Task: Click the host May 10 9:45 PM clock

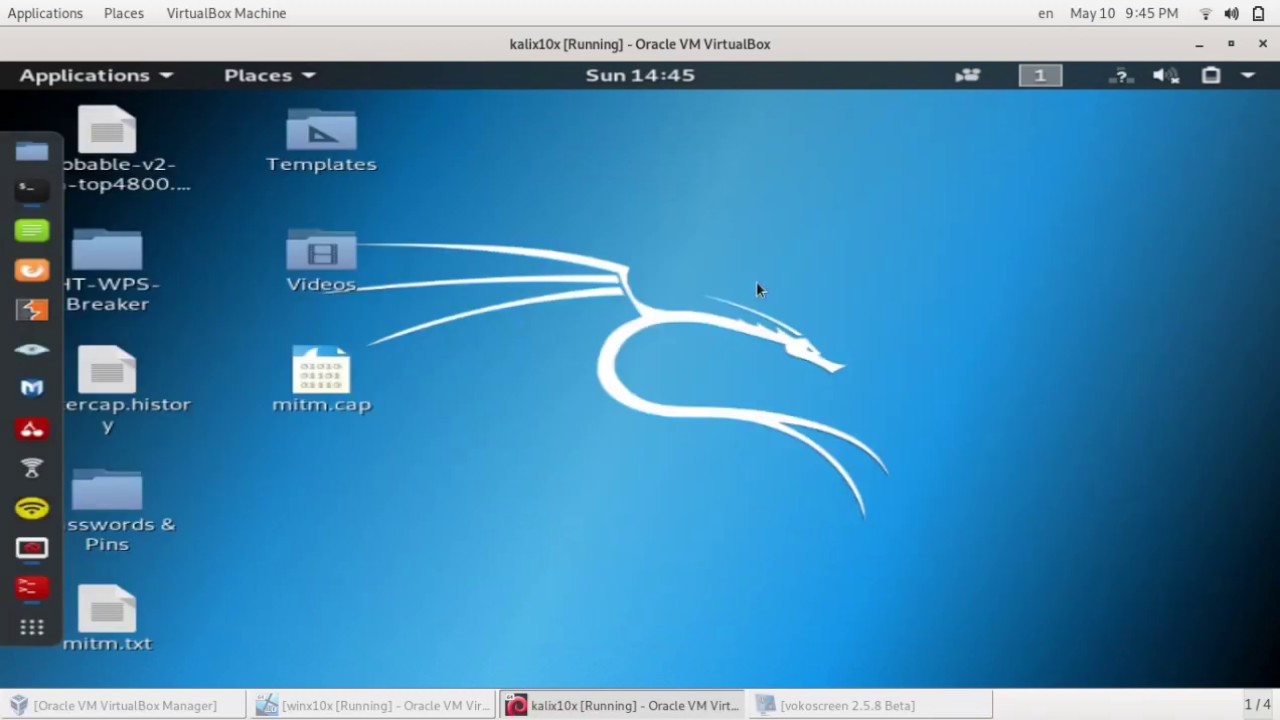Action: (1124, 13)
